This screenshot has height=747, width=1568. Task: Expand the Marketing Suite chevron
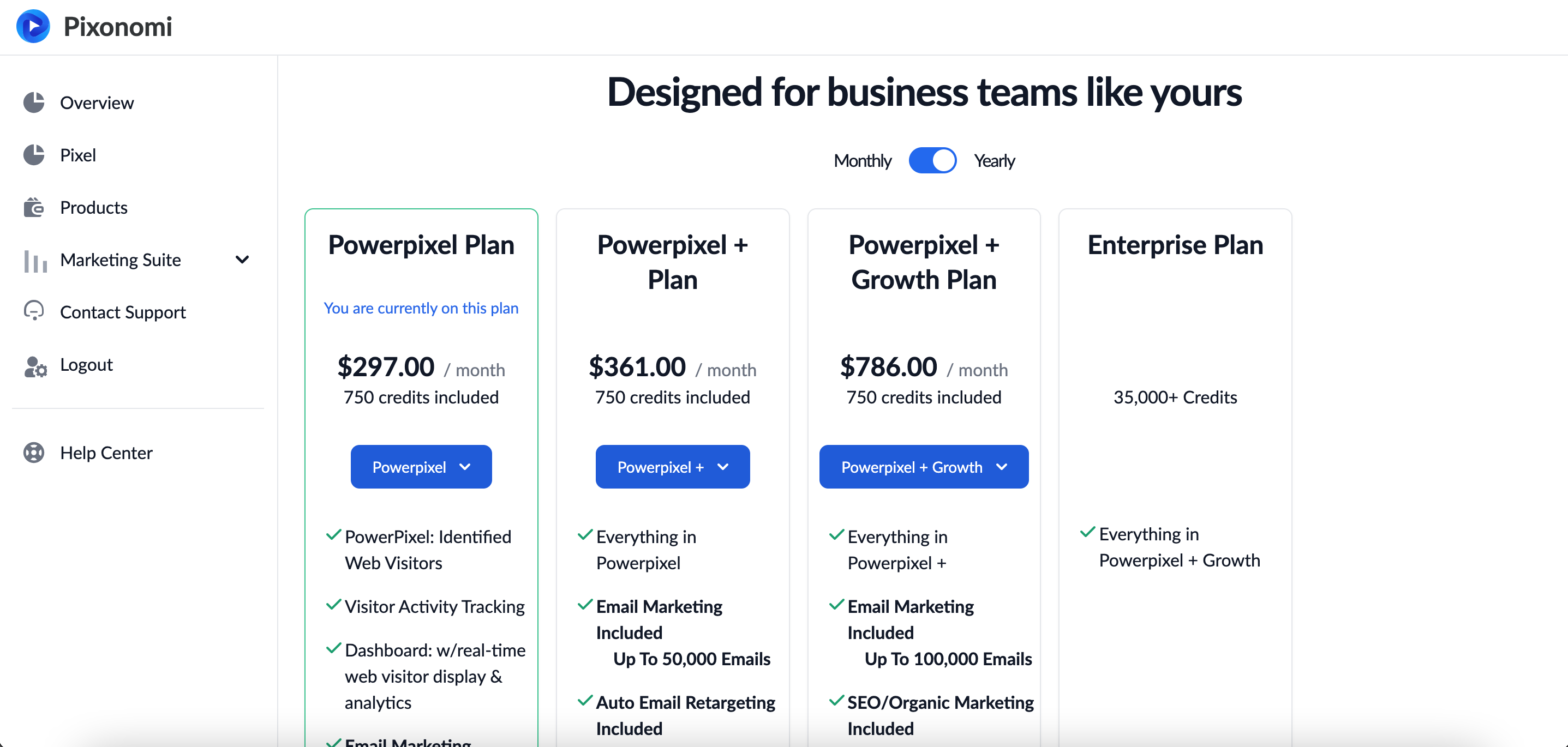[x=242, y=260]
